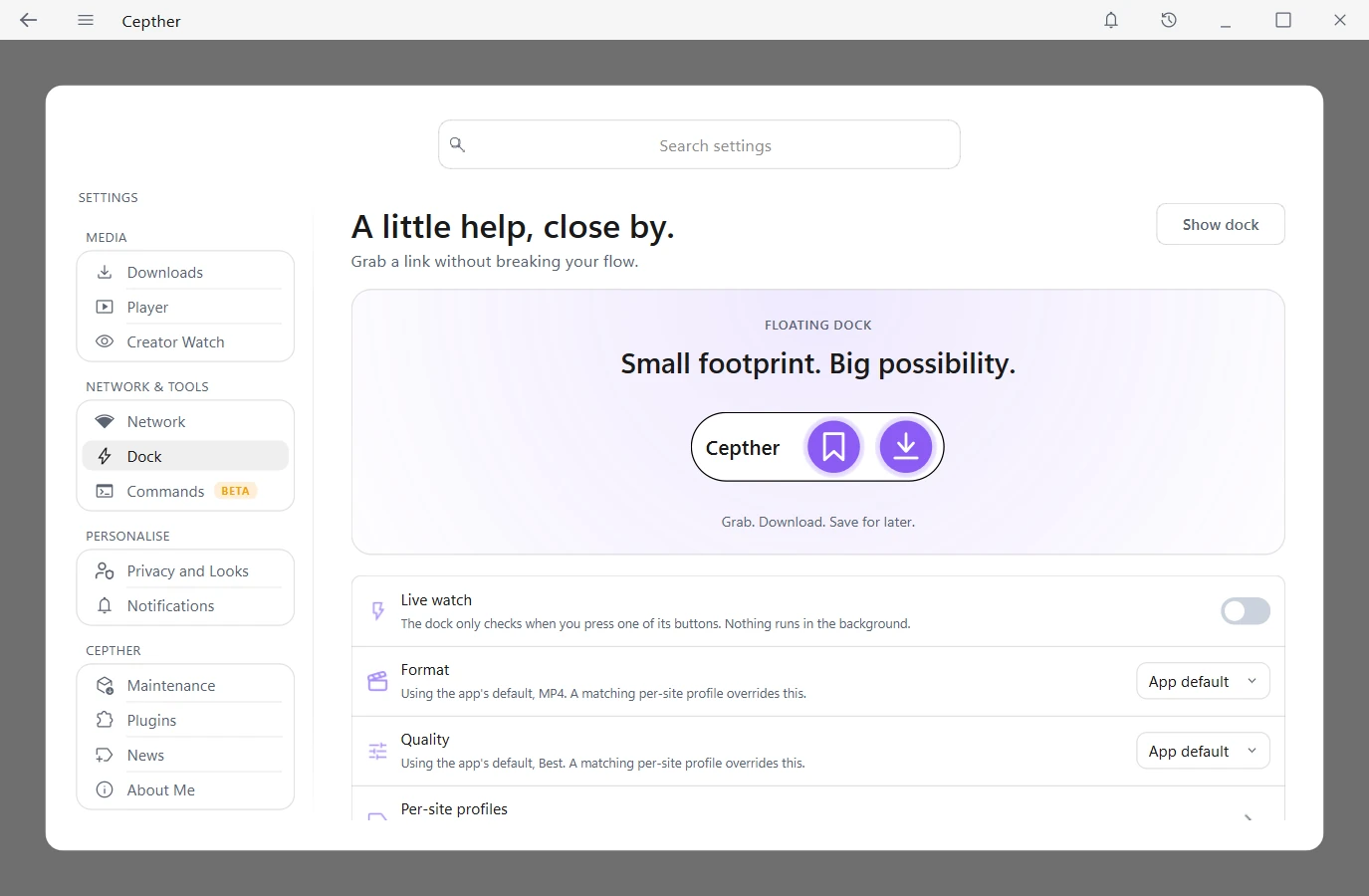The image size is (1369, 896).
Task: Open the Maintenance section
Action: 185,685
